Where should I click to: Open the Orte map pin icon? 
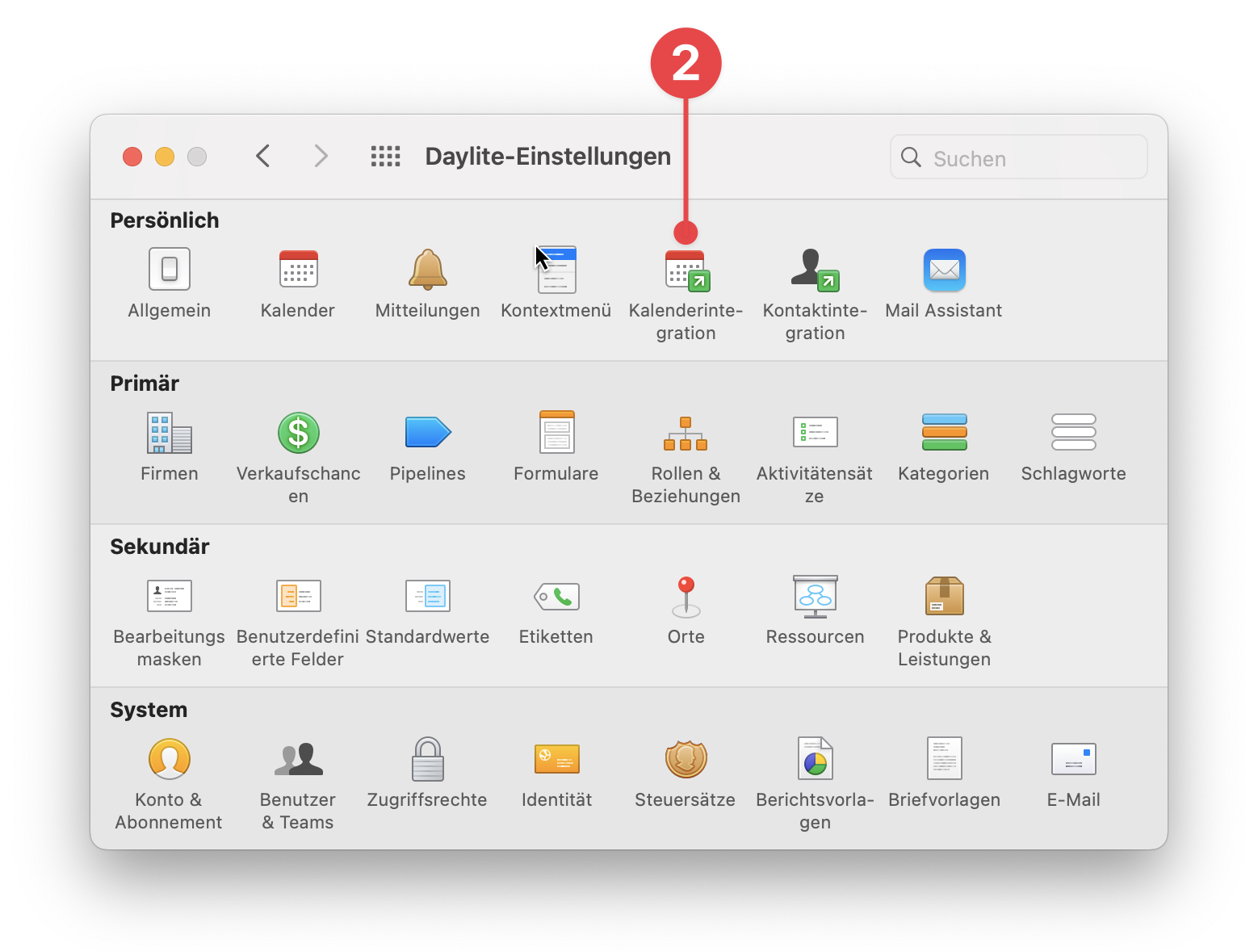pyautogui.click(x=686, y=597)
